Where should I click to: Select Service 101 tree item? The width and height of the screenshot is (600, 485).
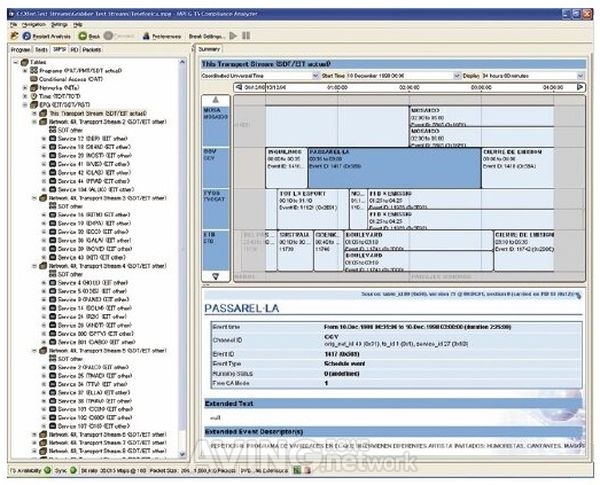coord(95,409)
